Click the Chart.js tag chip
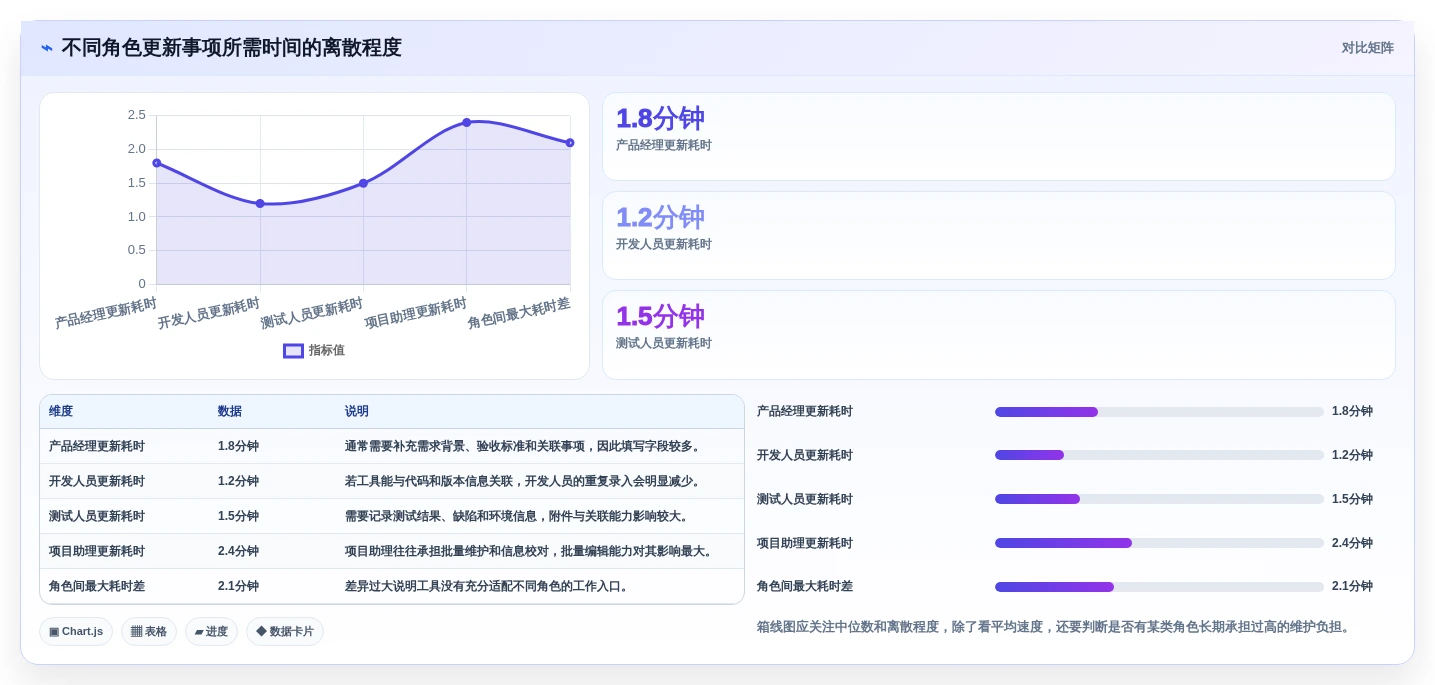Image resolution: width=1435 pixels, height=685 pixels. click(x=76, y=632)
